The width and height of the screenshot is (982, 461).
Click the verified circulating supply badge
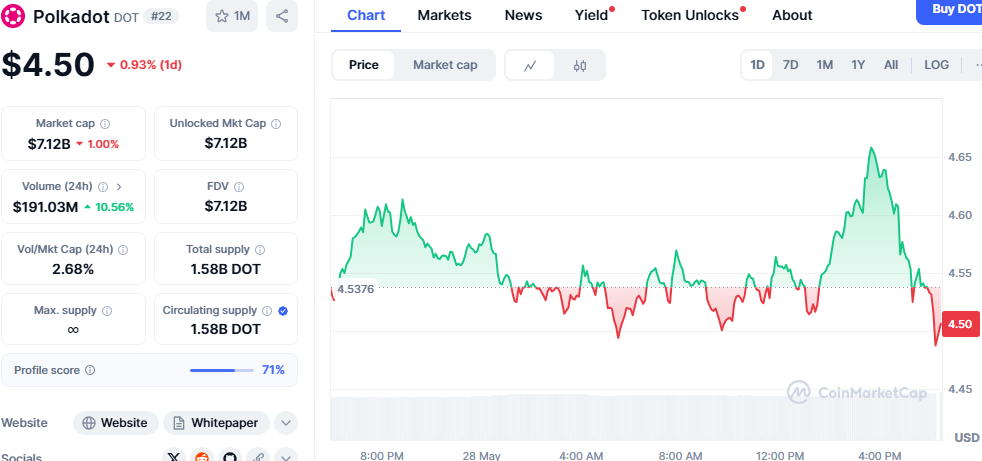click(283, 311)
